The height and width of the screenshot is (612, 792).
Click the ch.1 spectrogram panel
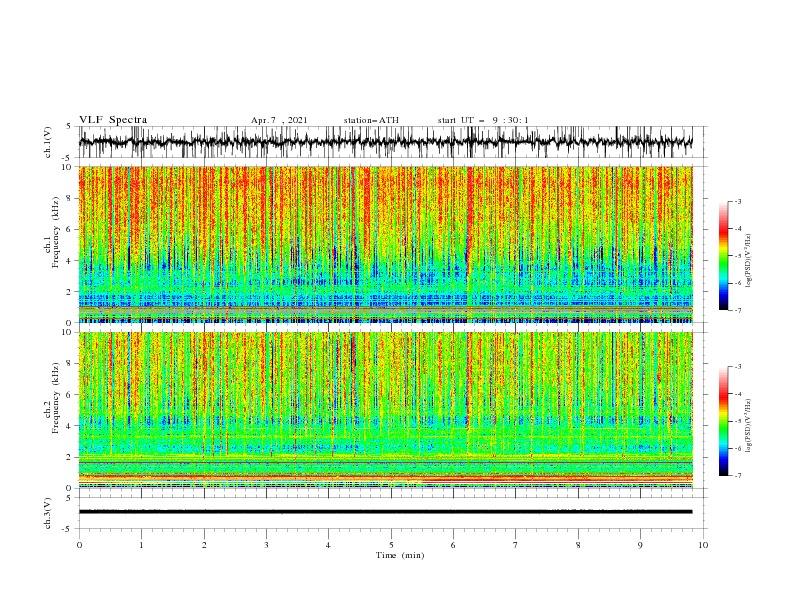[x=385, y=244]
